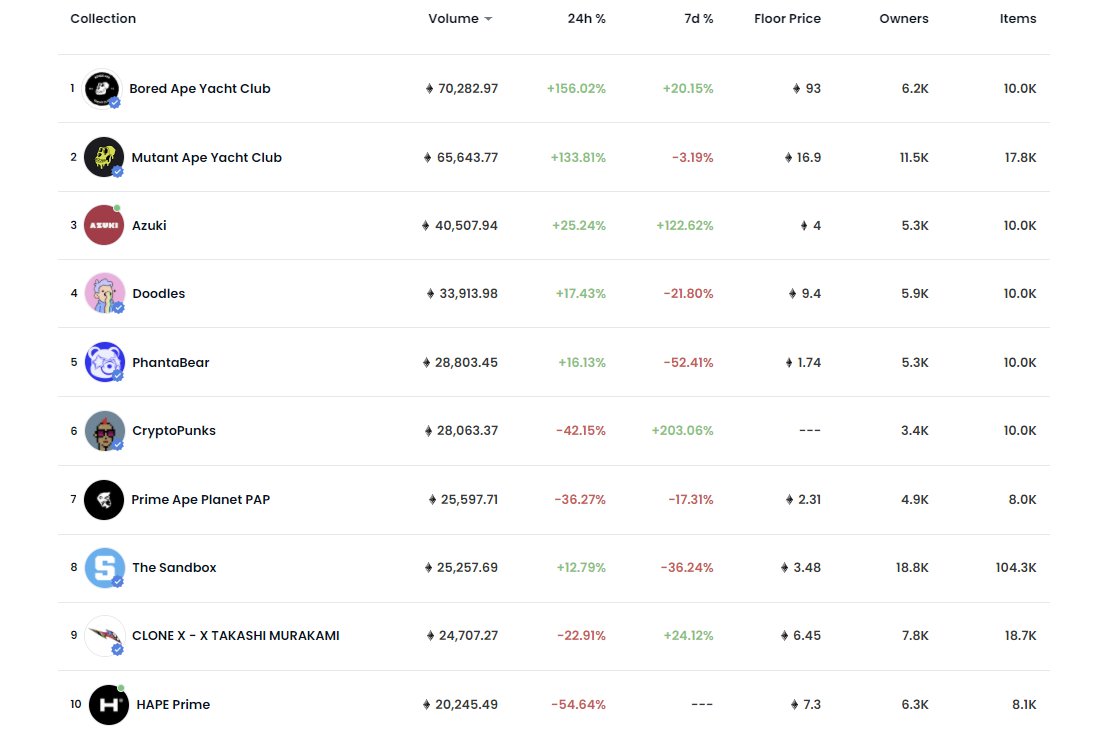Viewport: 1100px width, 736px height.
Task: Click the +133.81% 24h change
Action: (x=578, y=157)
